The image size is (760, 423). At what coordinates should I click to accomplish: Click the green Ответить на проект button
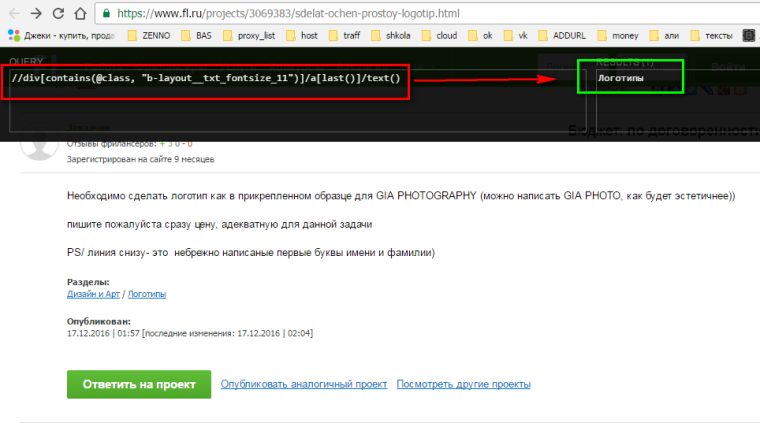point(138,384)
